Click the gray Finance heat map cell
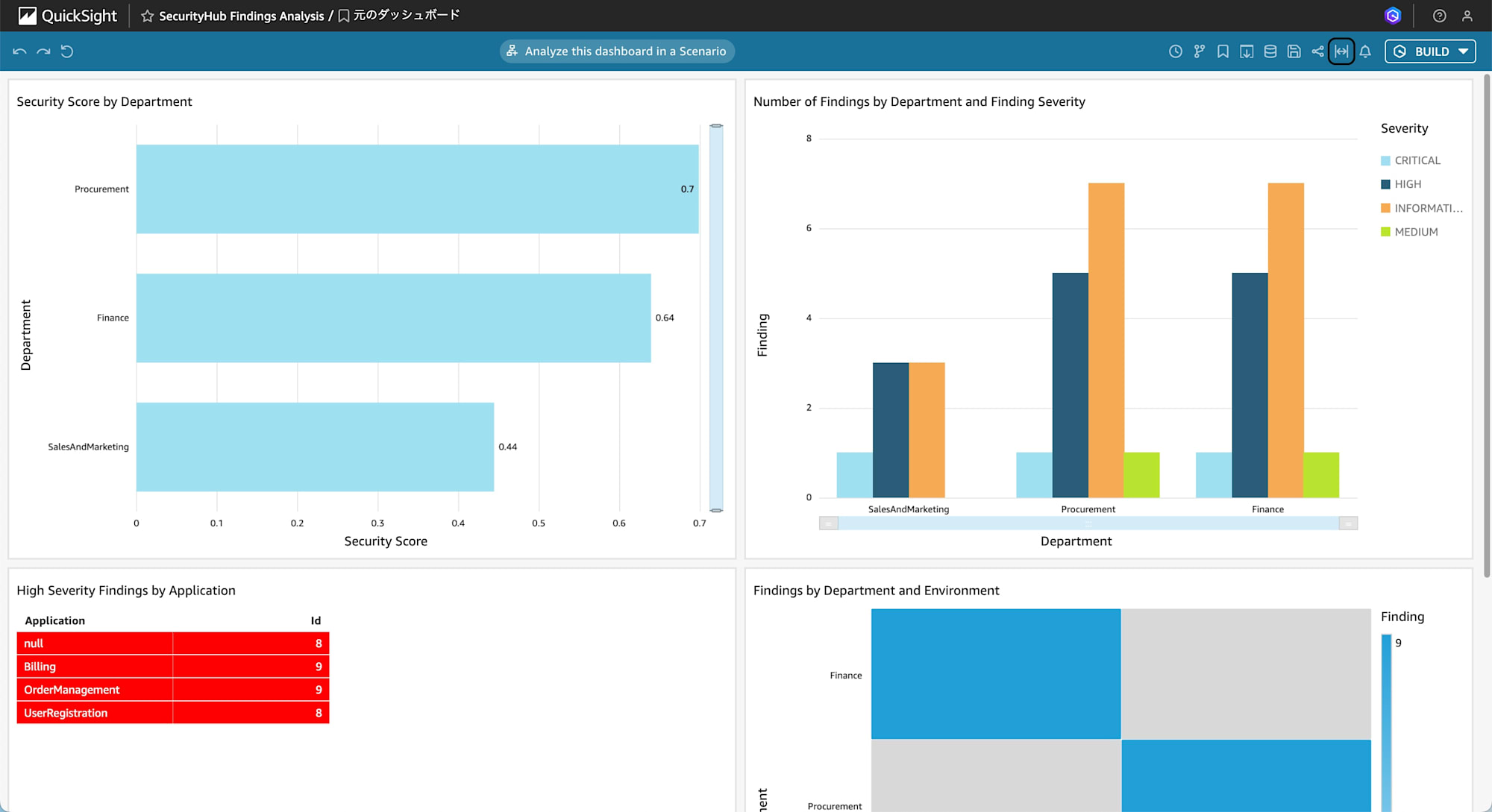The image size is (1492, 812). pyautogui.click(x=1246, y=674)
